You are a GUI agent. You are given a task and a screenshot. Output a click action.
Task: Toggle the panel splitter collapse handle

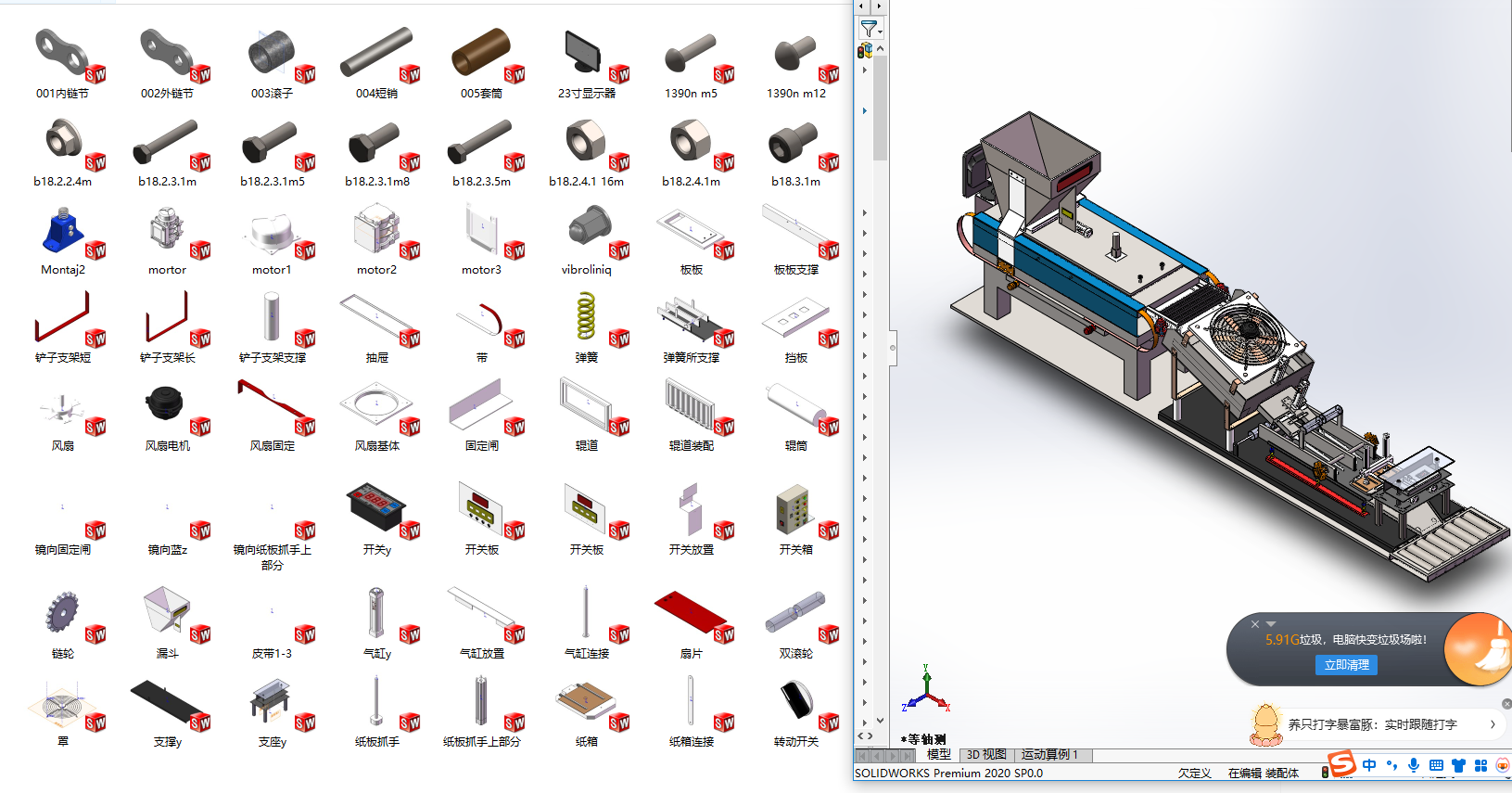pos(893,348)
